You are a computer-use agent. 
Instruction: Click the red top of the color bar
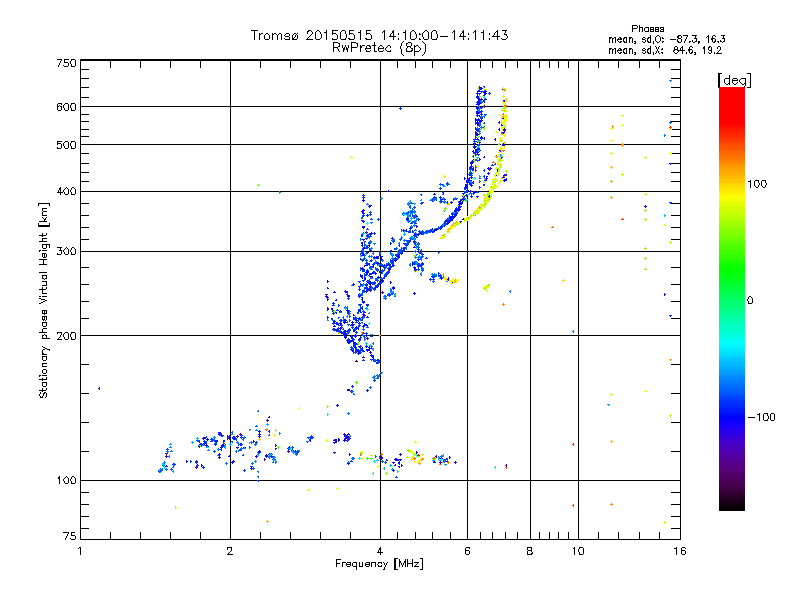(732, 97)
